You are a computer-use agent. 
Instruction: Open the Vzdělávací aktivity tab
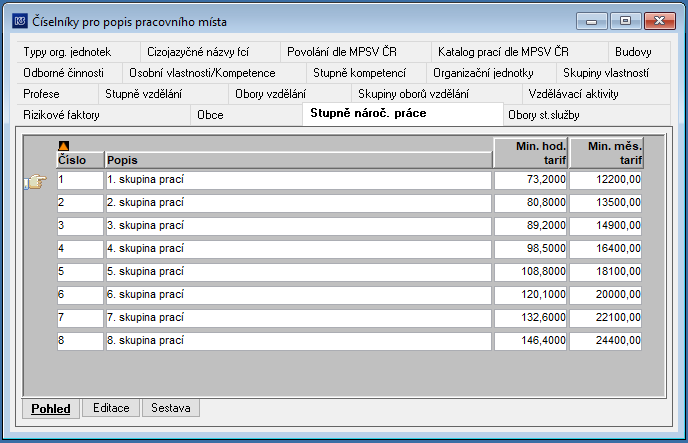pyautogui.click(x=596, y=94)
